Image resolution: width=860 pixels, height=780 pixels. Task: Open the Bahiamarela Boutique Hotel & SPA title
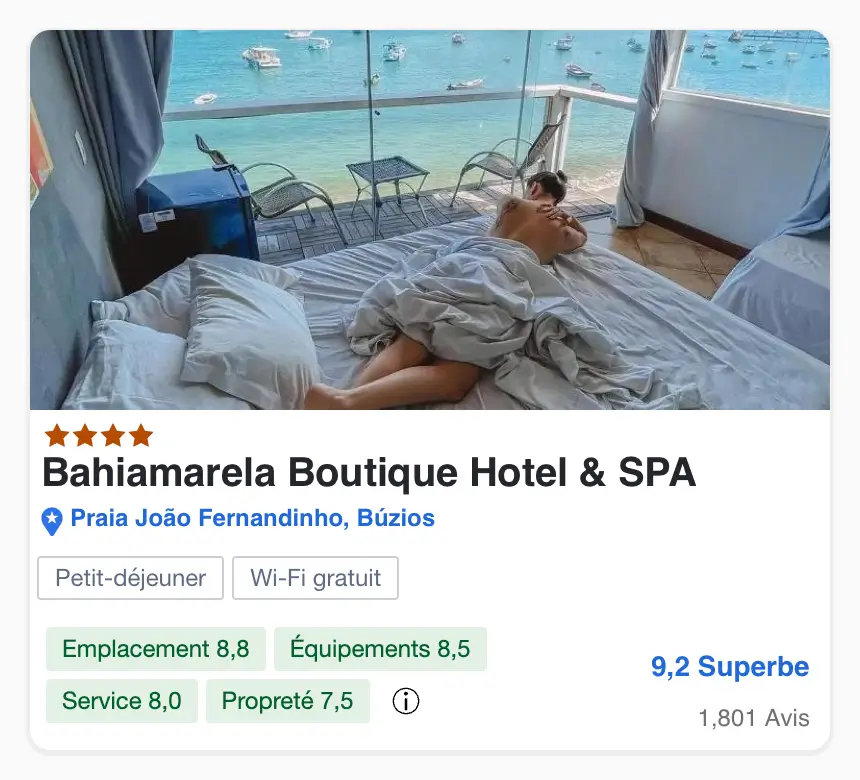tap(369, 472)
